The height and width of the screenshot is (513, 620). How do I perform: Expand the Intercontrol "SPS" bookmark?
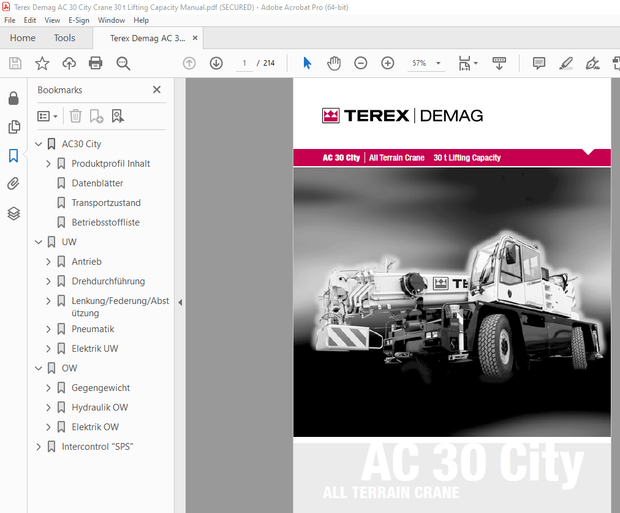38,447
